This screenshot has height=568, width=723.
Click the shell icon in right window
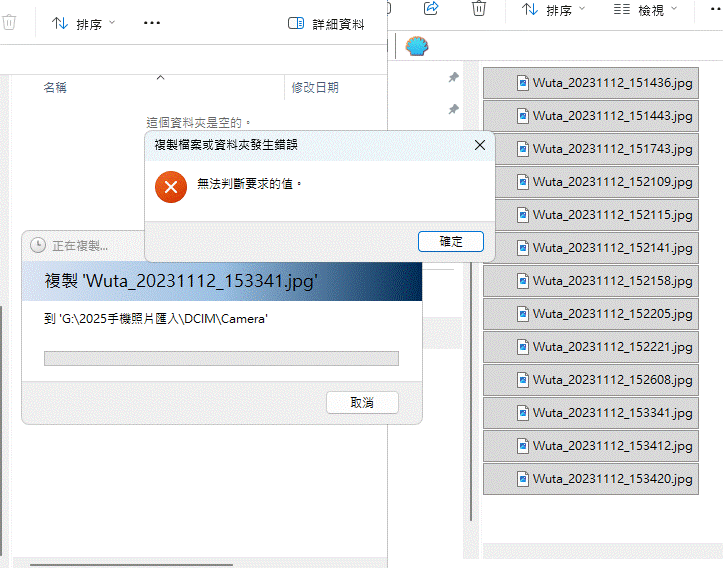[x=417, y=46]
